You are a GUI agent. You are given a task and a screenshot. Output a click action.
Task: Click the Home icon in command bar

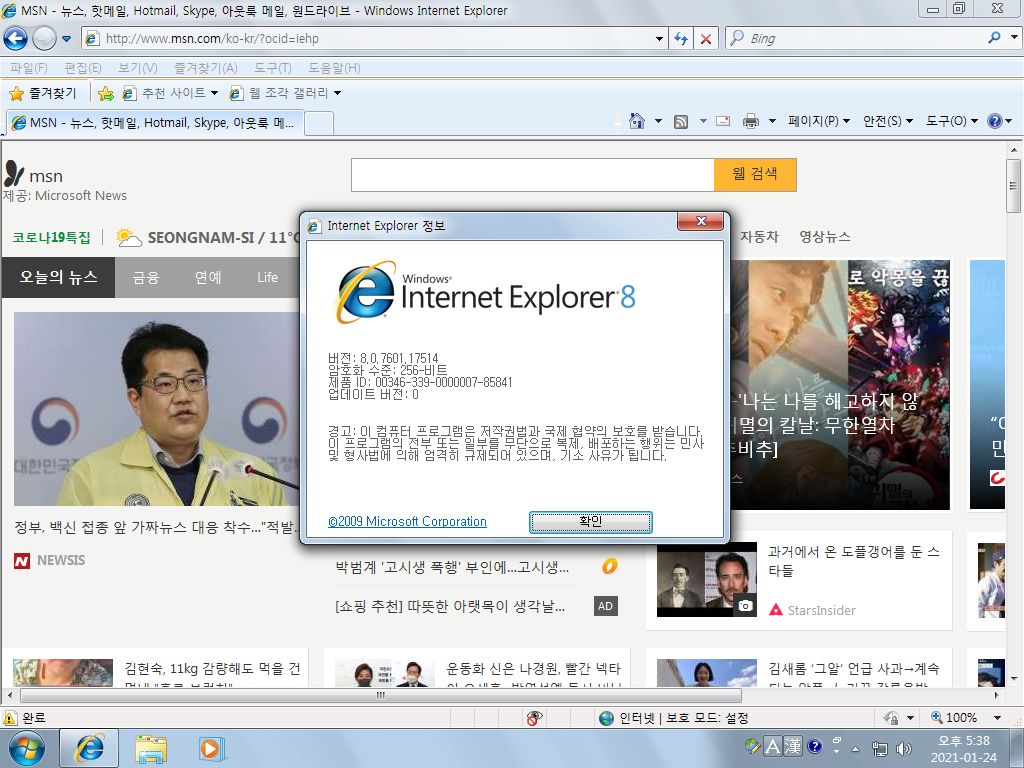(x=637, y=121)
